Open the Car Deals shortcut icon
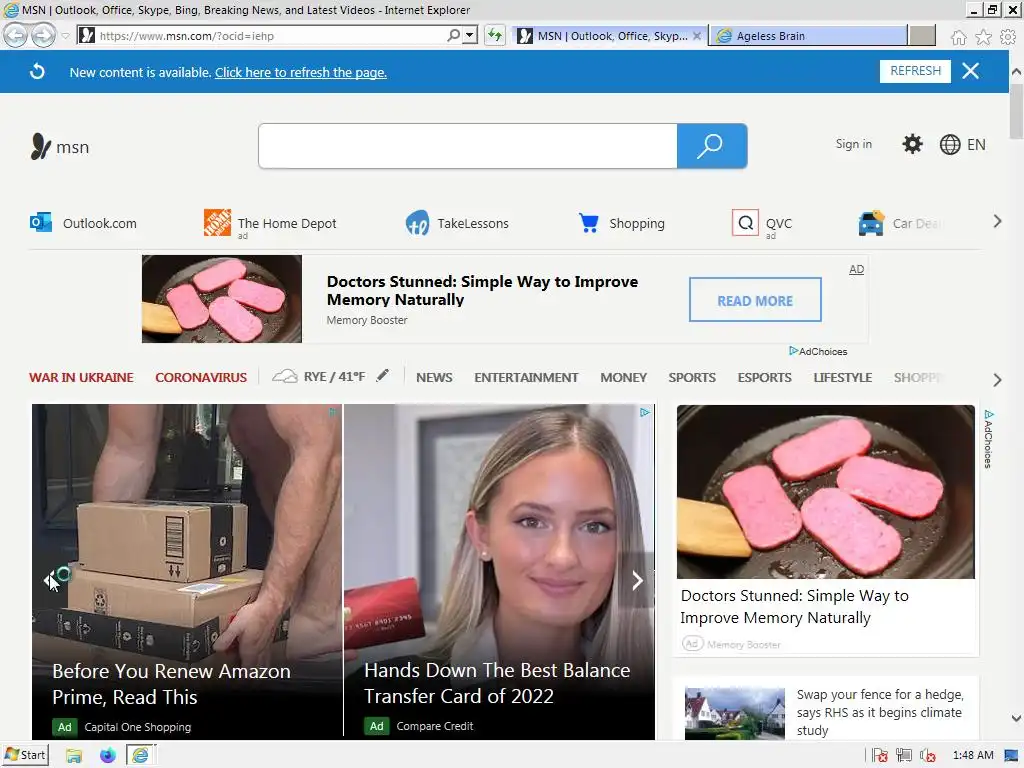 pos(871,223)
